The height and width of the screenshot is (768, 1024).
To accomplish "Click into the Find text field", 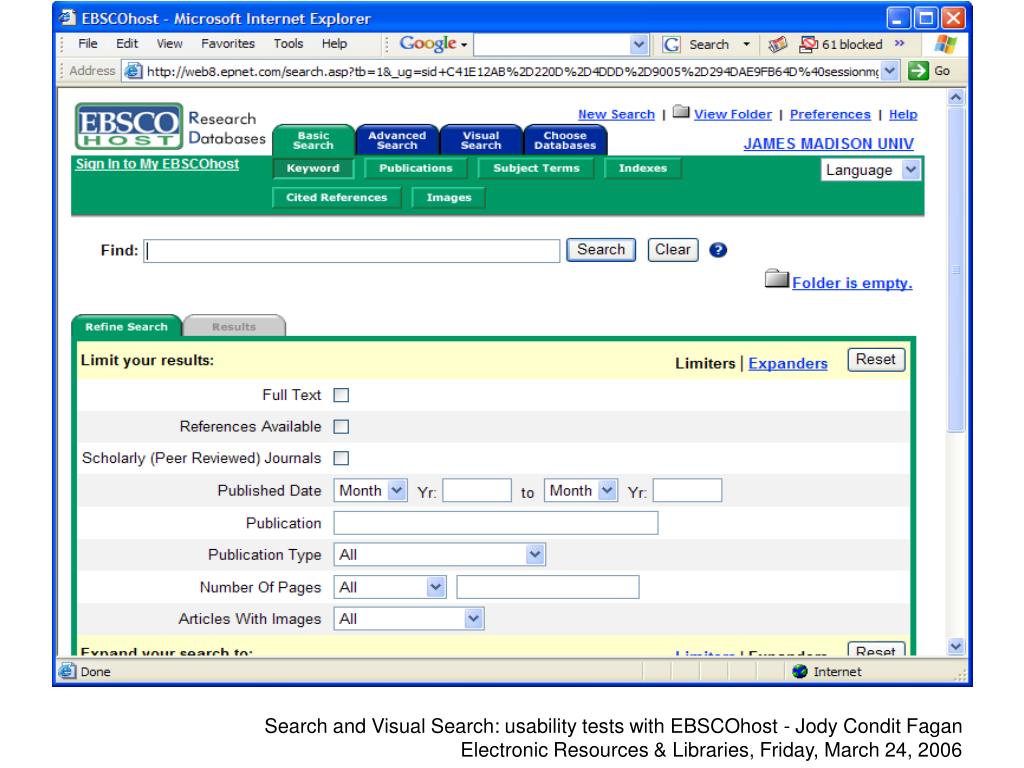I will (351, 251).
